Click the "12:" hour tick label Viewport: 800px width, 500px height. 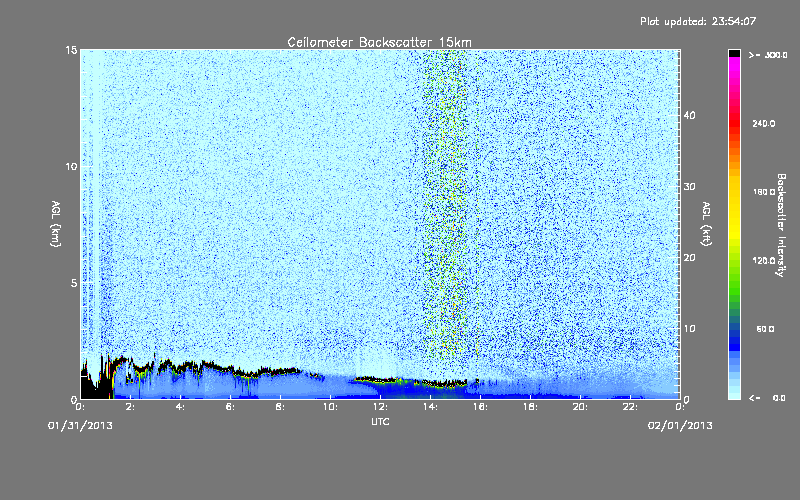coord(381,407)
